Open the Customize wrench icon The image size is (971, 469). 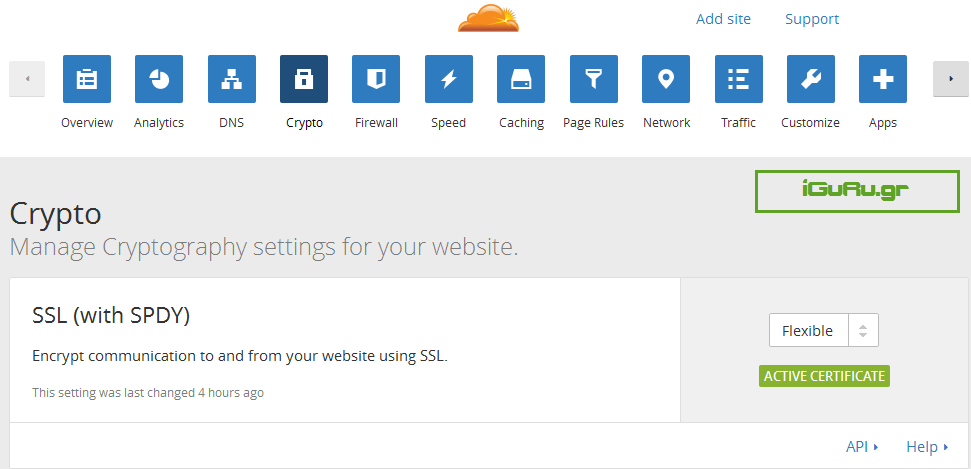[810, 79]
